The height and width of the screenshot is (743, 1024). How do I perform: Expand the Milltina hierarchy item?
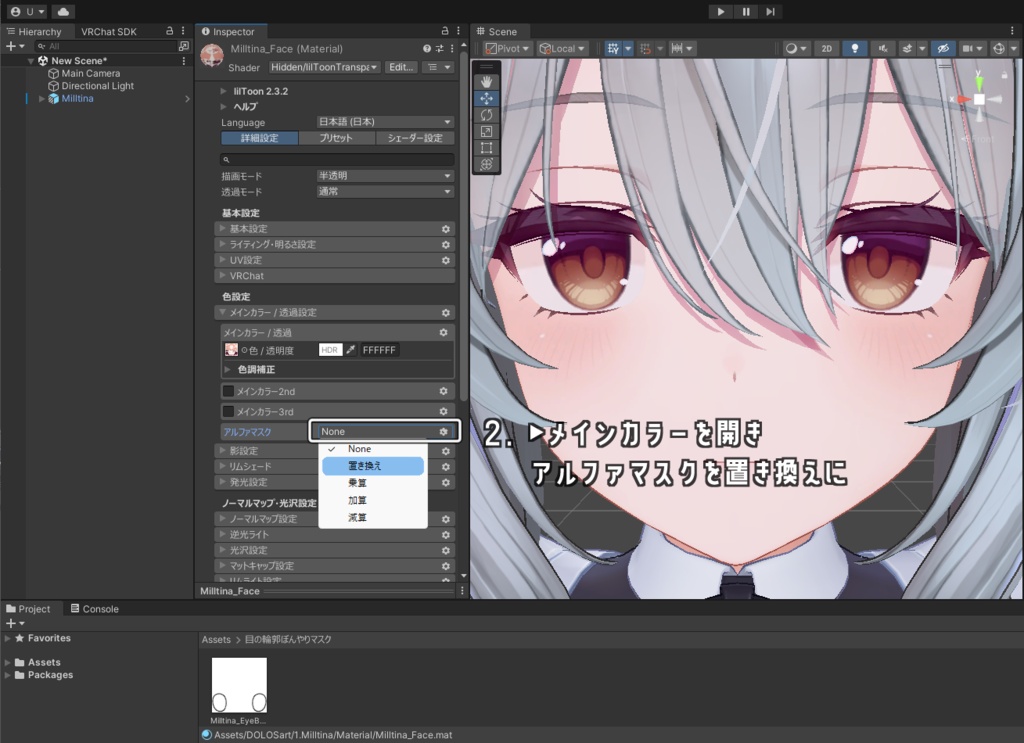pos(42,99)
